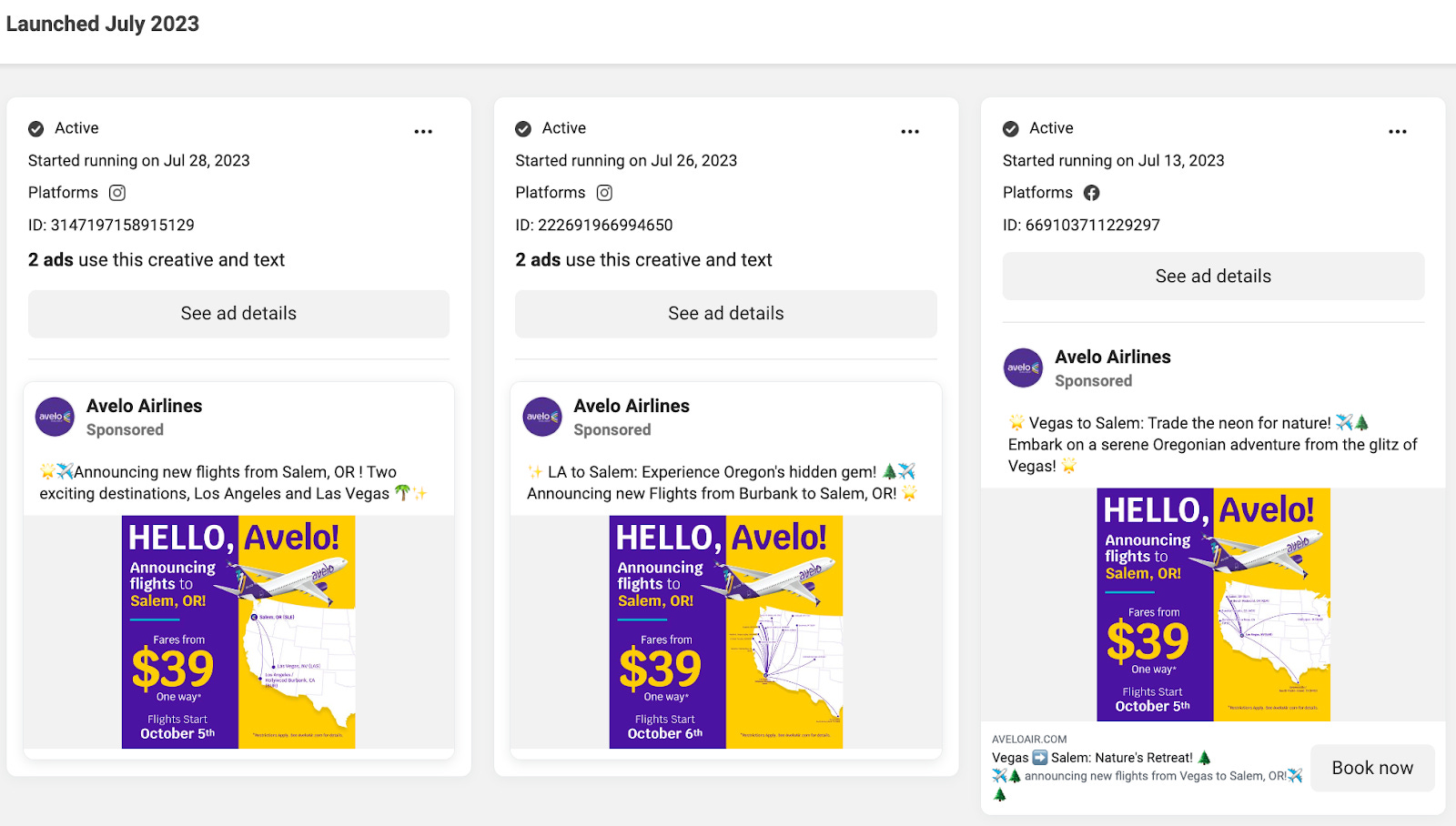1456x826 pixels.
Task: See ad details for ID 3147197158915129
Action: coord(238,314)
